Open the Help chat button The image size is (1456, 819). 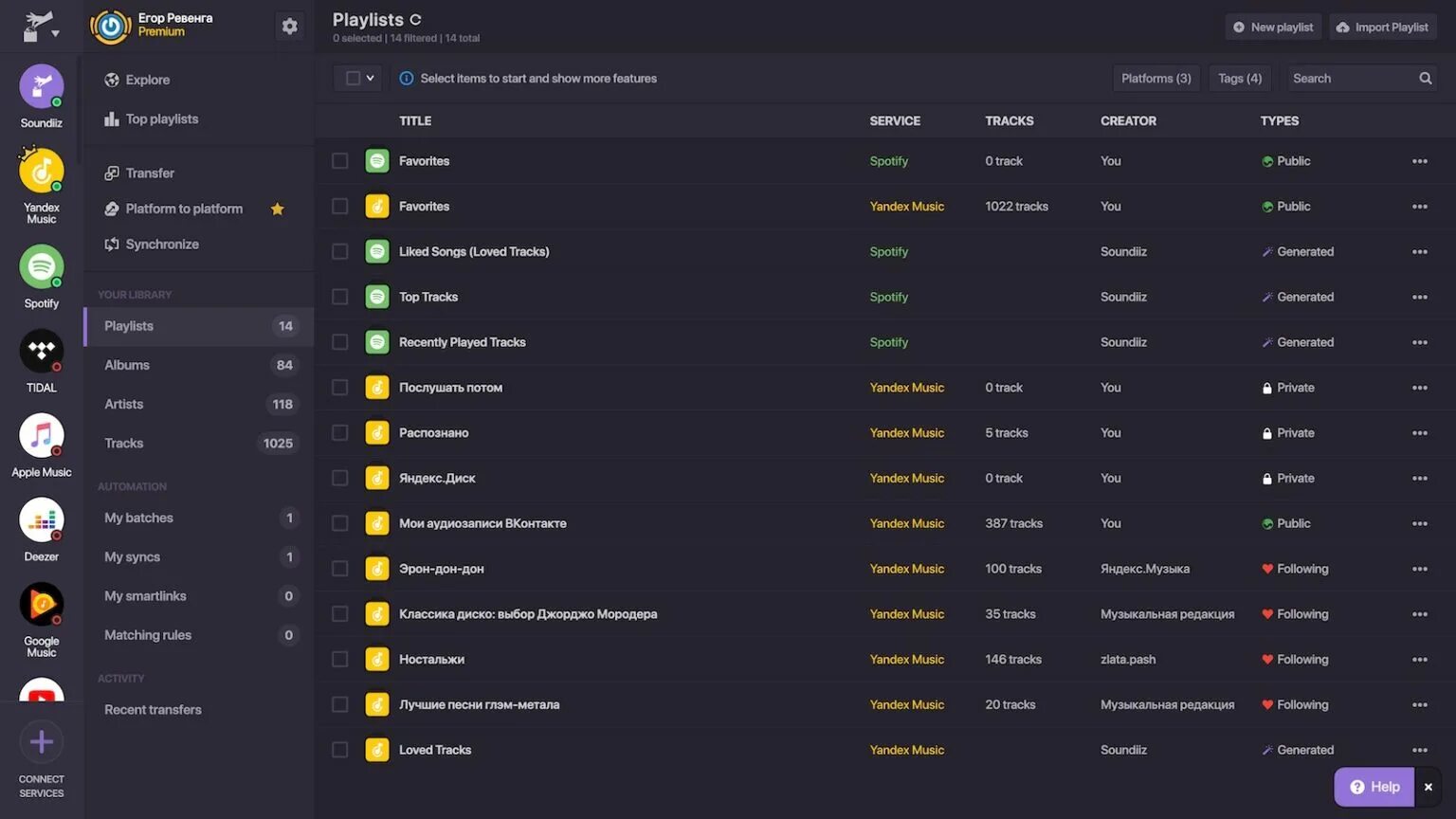1374,787
